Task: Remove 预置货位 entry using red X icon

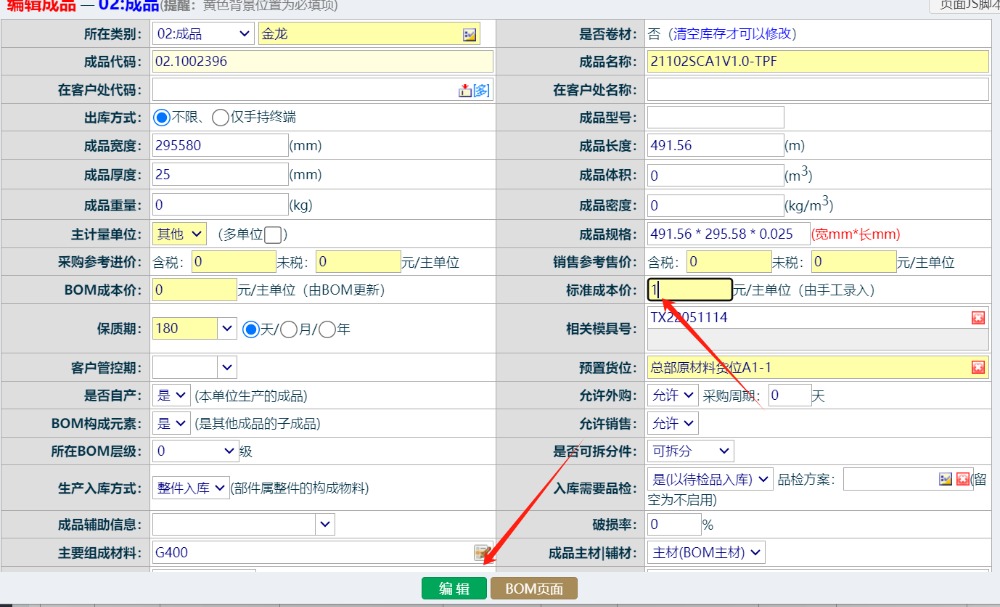Action: (978, 367)
